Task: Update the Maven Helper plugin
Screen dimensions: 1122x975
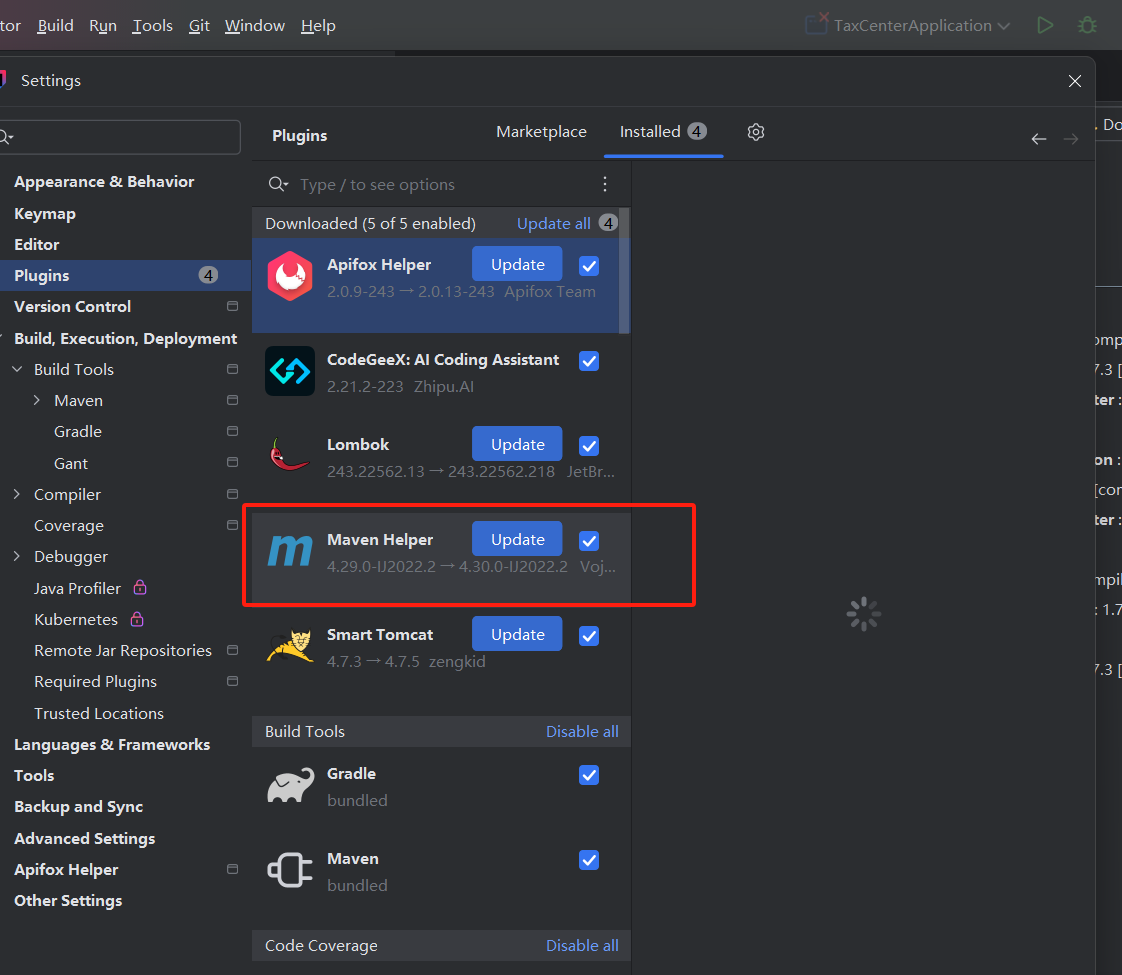Action: tap(517, 539)
